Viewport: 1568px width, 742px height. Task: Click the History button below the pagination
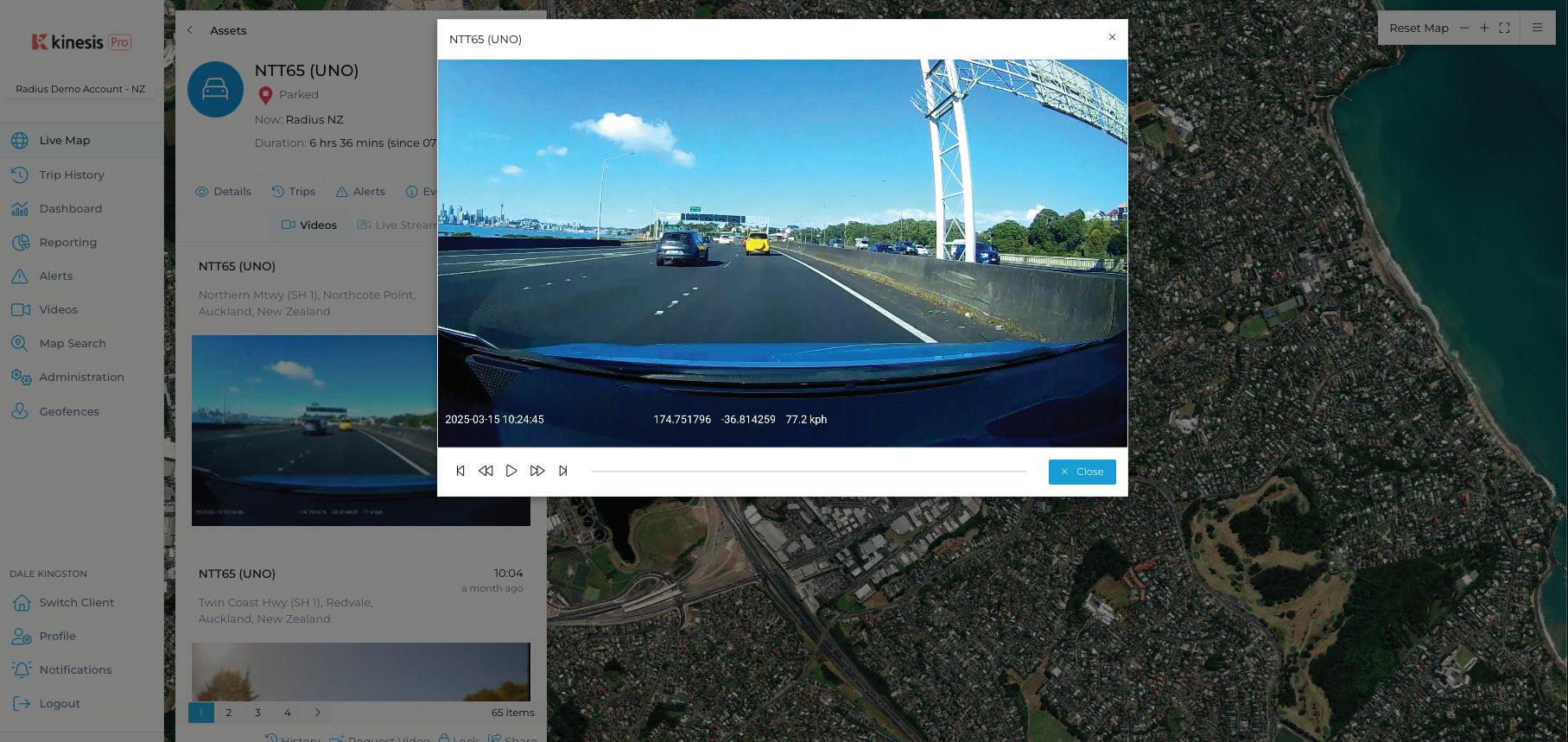[x=293, y=739]
